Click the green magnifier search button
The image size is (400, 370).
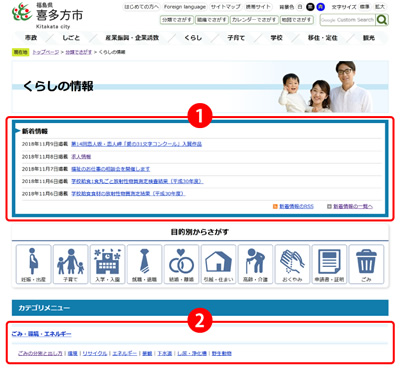pos(382,20)
